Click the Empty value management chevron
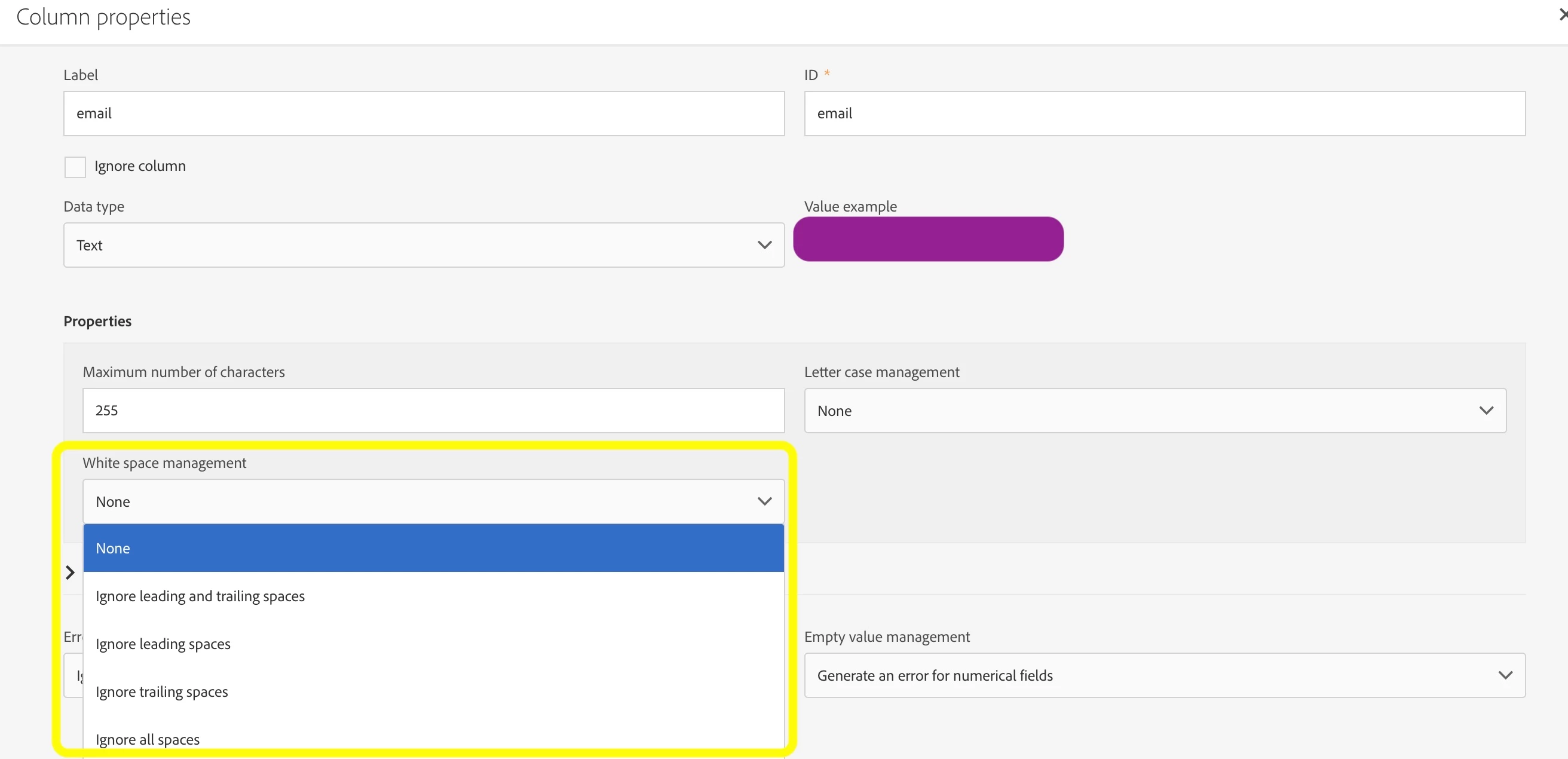Image resolution: width=1568 pixels, height=759 pixels. [x=1505, y=675]
